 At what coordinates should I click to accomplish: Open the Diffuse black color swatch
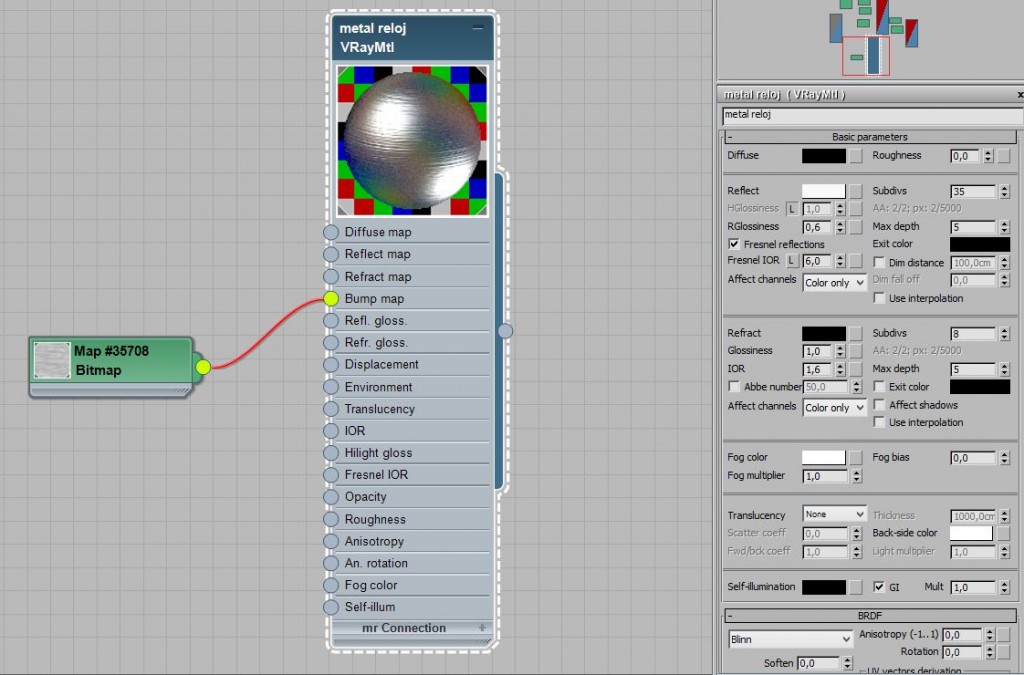pos(824,155)
